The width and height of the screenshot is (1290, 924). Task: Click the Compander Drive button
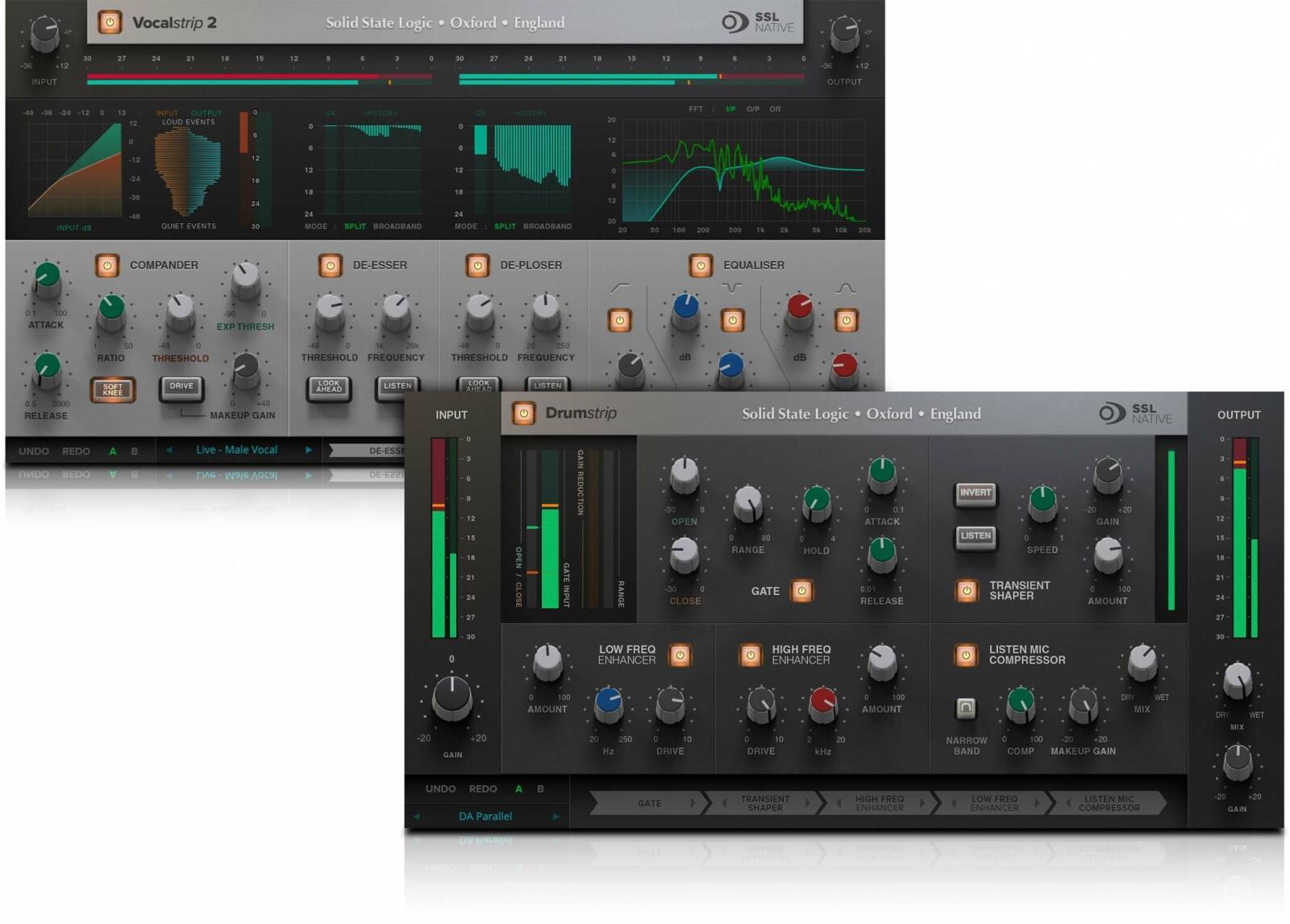(x=181, y=388)
